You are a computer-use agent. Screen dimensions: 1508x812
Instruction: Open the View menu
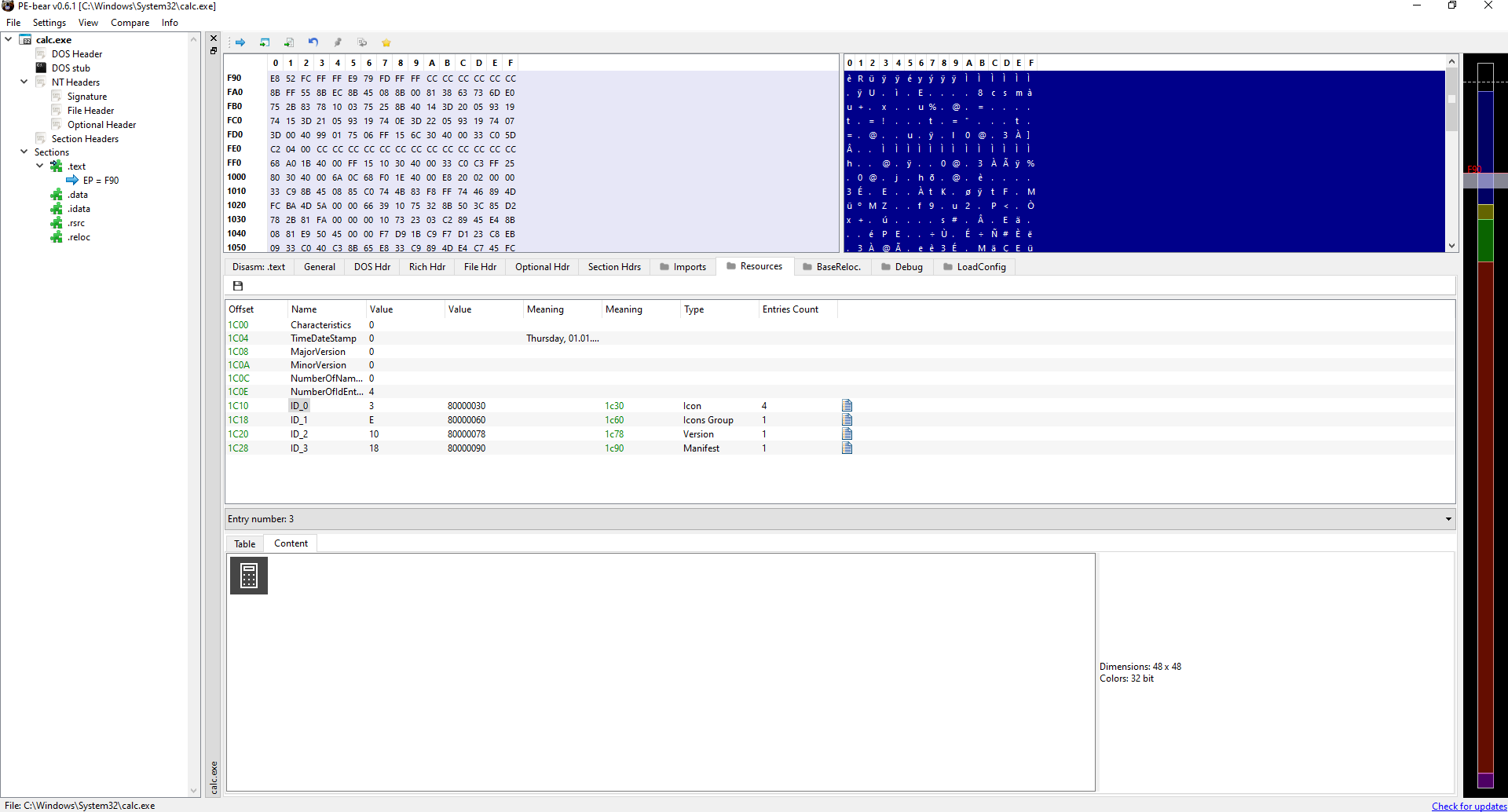point(88,23)
